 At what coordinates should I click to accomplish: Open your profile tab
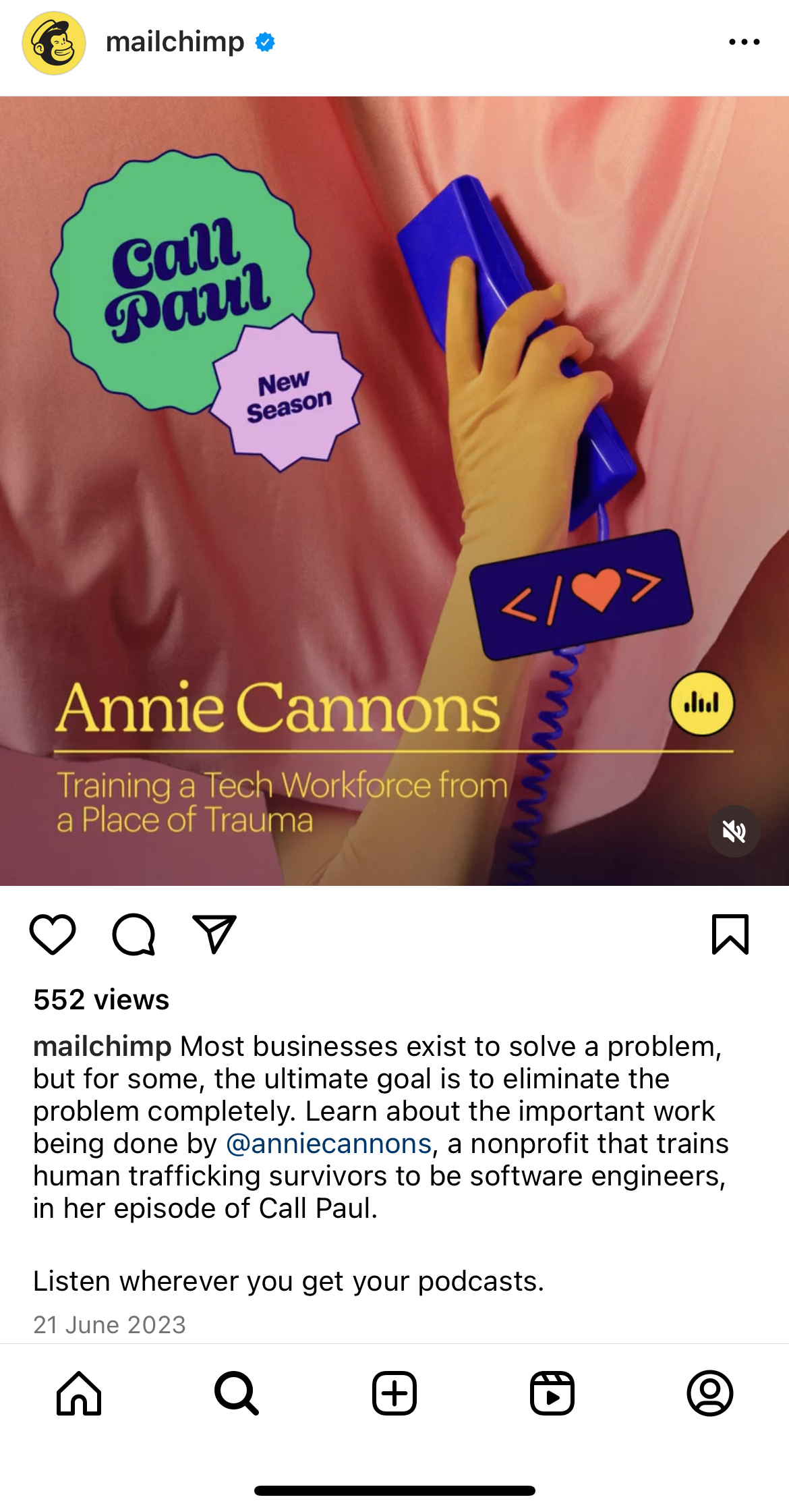pos(710,1393)
